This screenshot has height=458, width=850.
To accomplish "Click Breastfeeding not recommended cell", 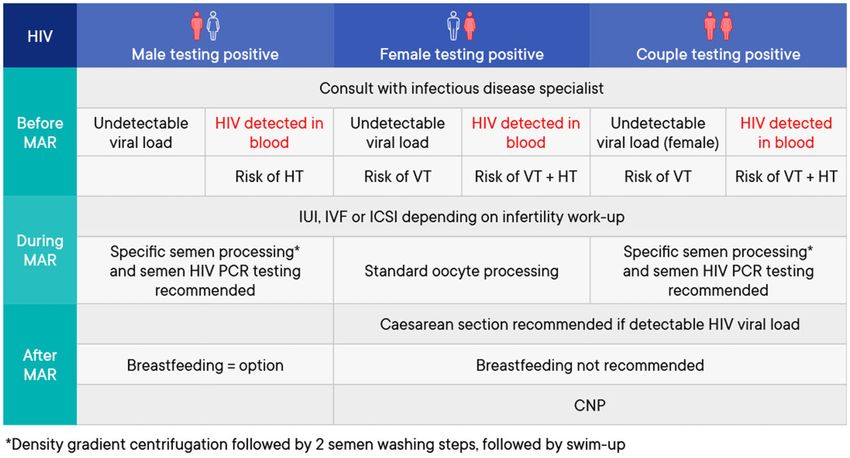I will pos(590,365).
